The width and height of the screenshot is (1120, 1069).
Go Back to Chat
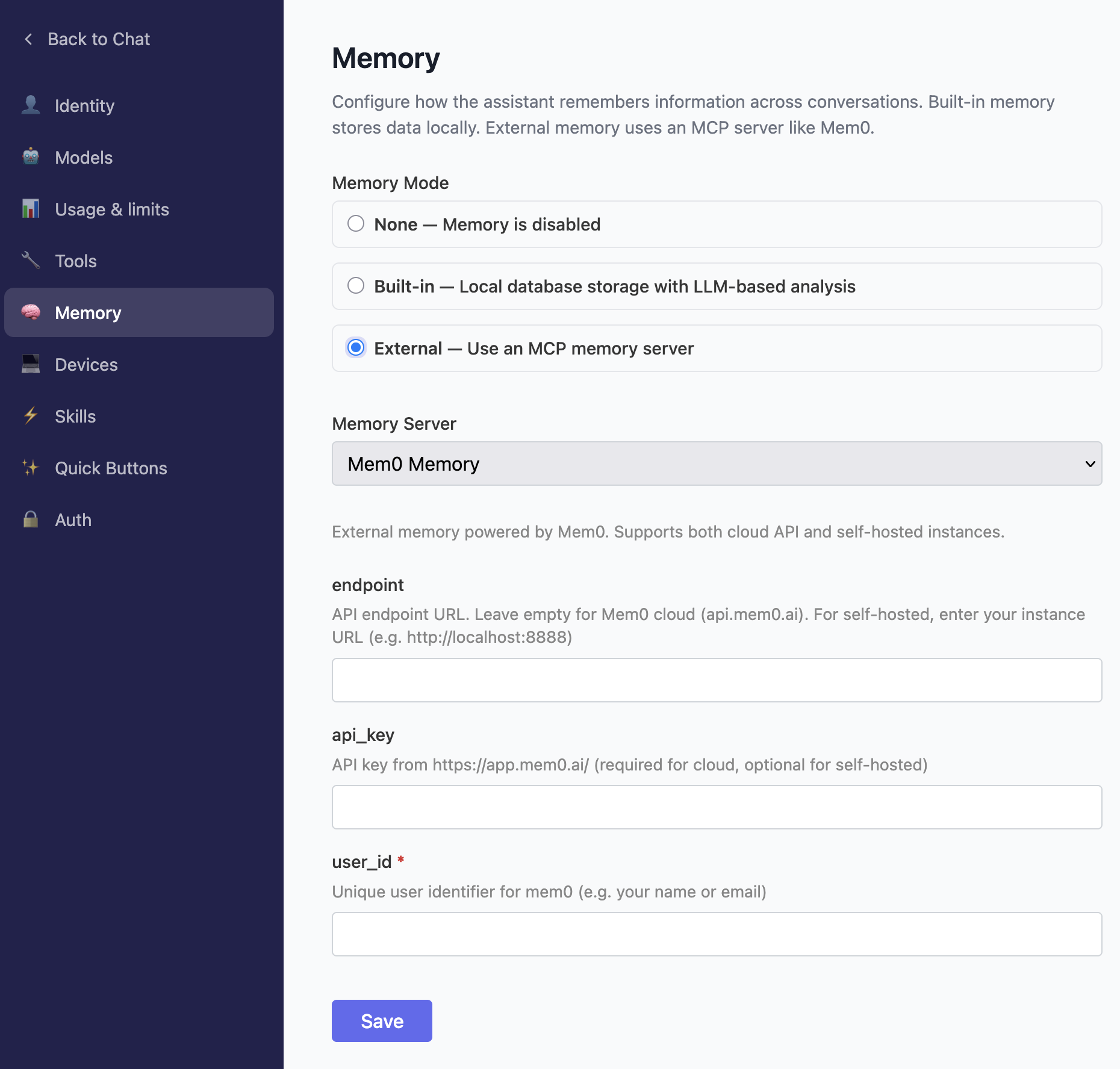[x=87, y=39]
